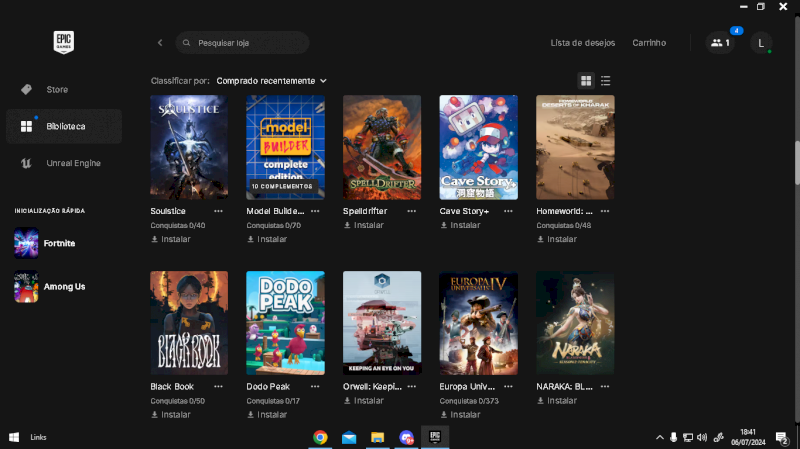Click the Black Book title text
This screenshot has width=800, height=449.
coord(172,387)
